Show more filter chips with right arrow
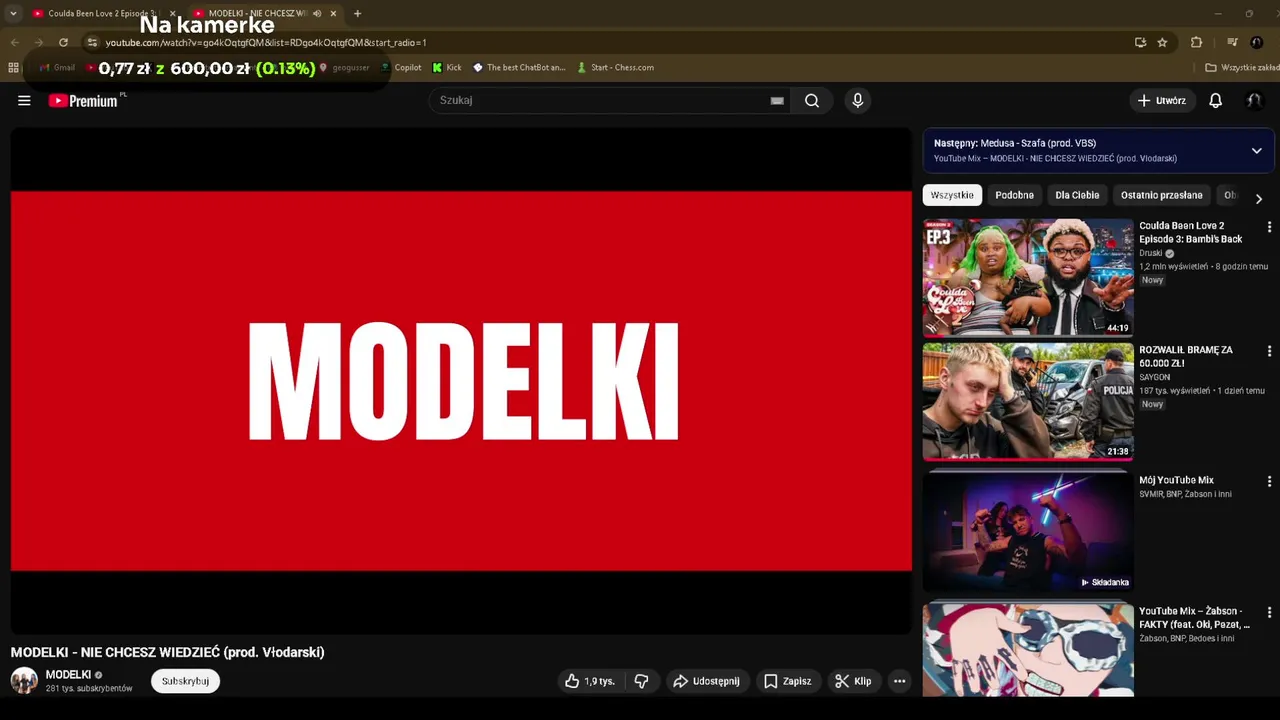Image resolution: width=1280 pixels, height=720 pixels. 1258,198
